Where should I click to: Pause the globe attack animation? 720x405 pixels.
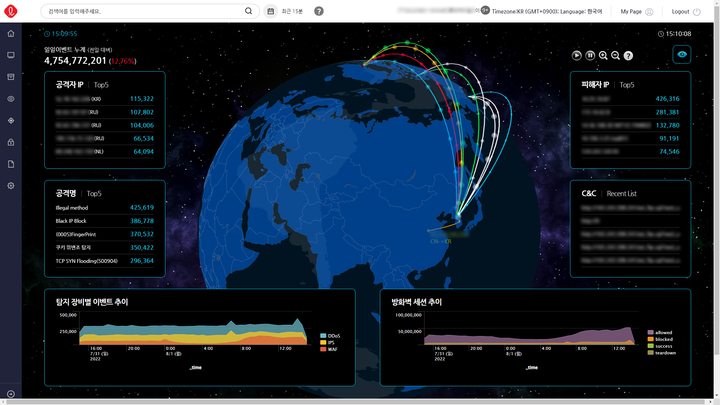590,56
